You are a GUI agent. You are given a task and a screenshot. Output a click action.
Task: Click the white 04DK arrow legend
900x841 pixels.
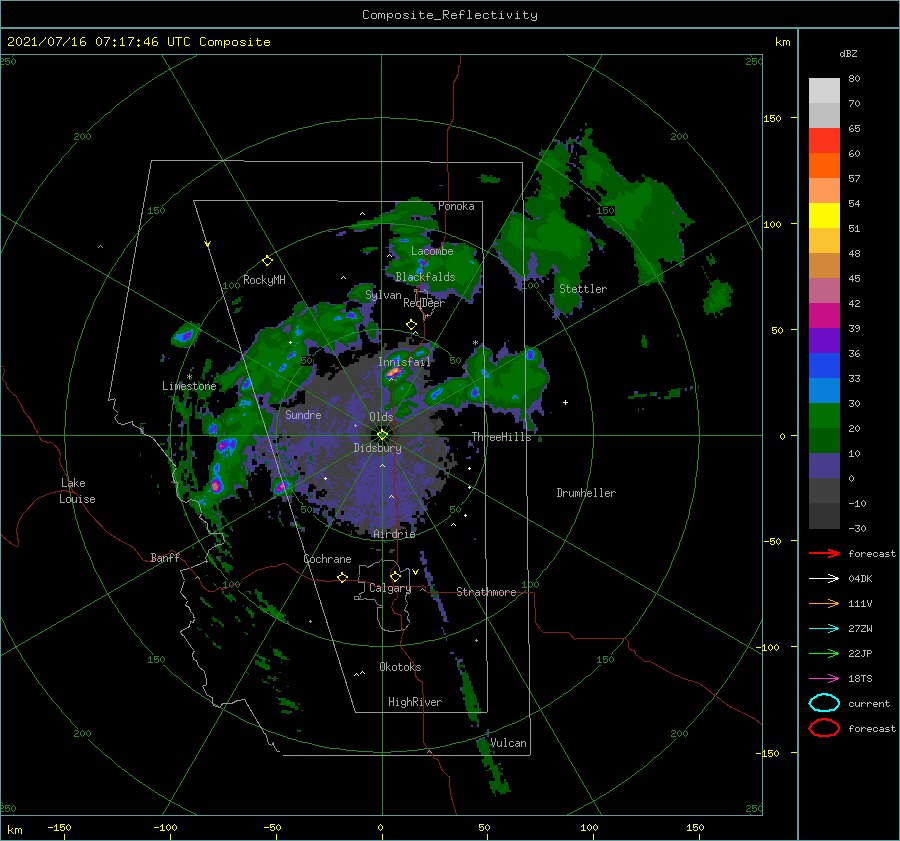(x=824, y=578)
